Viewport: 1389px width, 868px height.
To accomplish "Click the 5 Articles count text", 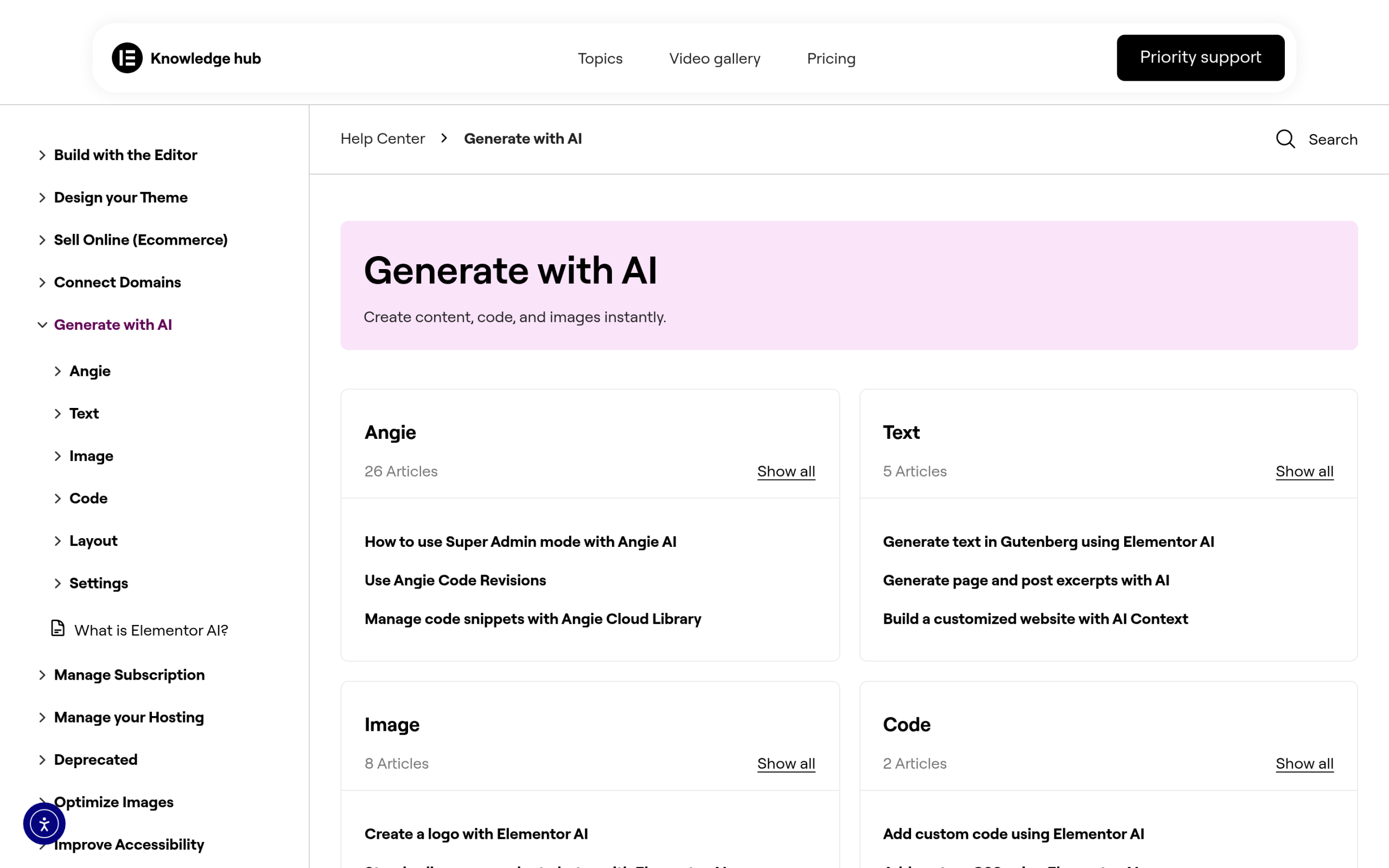I will 914,471.
